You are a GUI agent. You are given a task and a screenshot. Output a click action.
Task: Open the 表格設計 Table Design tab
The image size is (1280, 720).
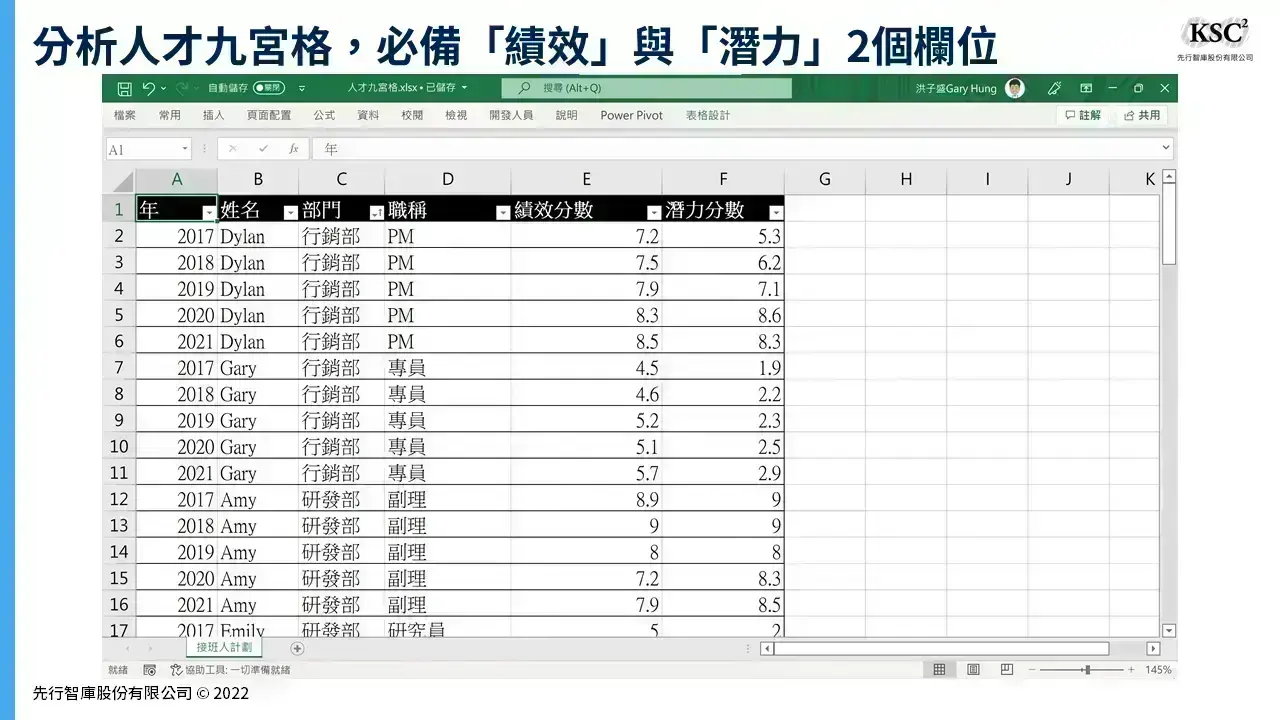tap(708, 115)
